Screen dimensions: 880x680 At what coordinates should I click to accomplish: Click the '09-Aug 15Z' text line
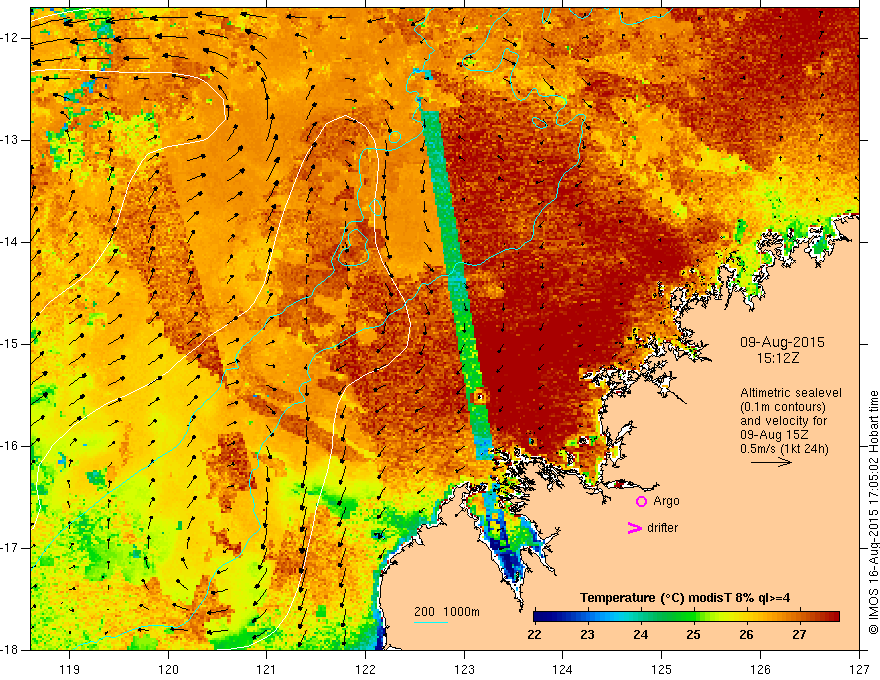point(776,435)
